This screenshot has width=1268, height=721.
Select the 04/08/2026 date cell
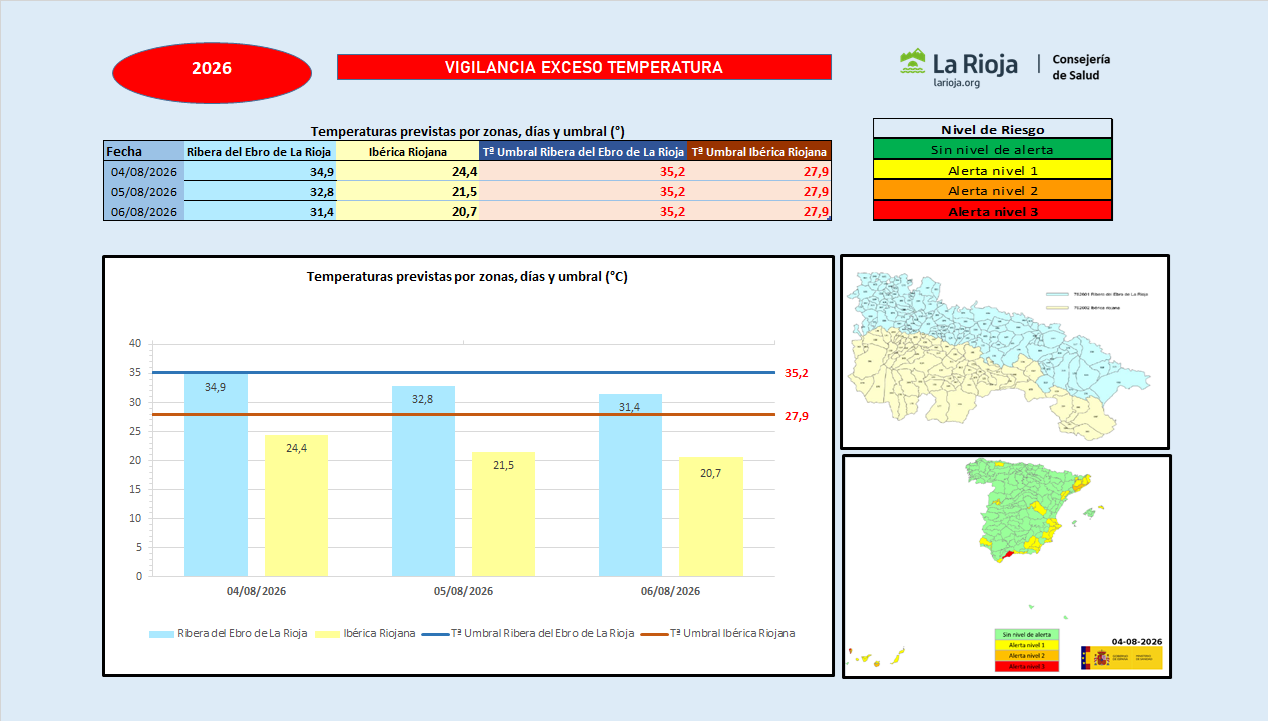(143, 172)
